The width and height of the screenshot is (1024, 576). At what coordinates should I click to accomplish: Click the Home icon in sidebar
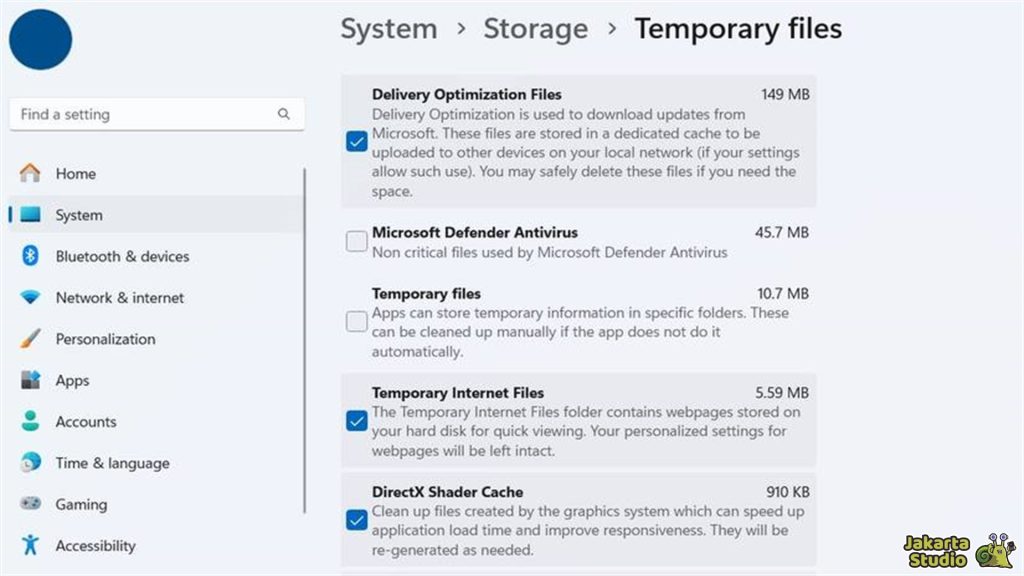coord(30,173)
